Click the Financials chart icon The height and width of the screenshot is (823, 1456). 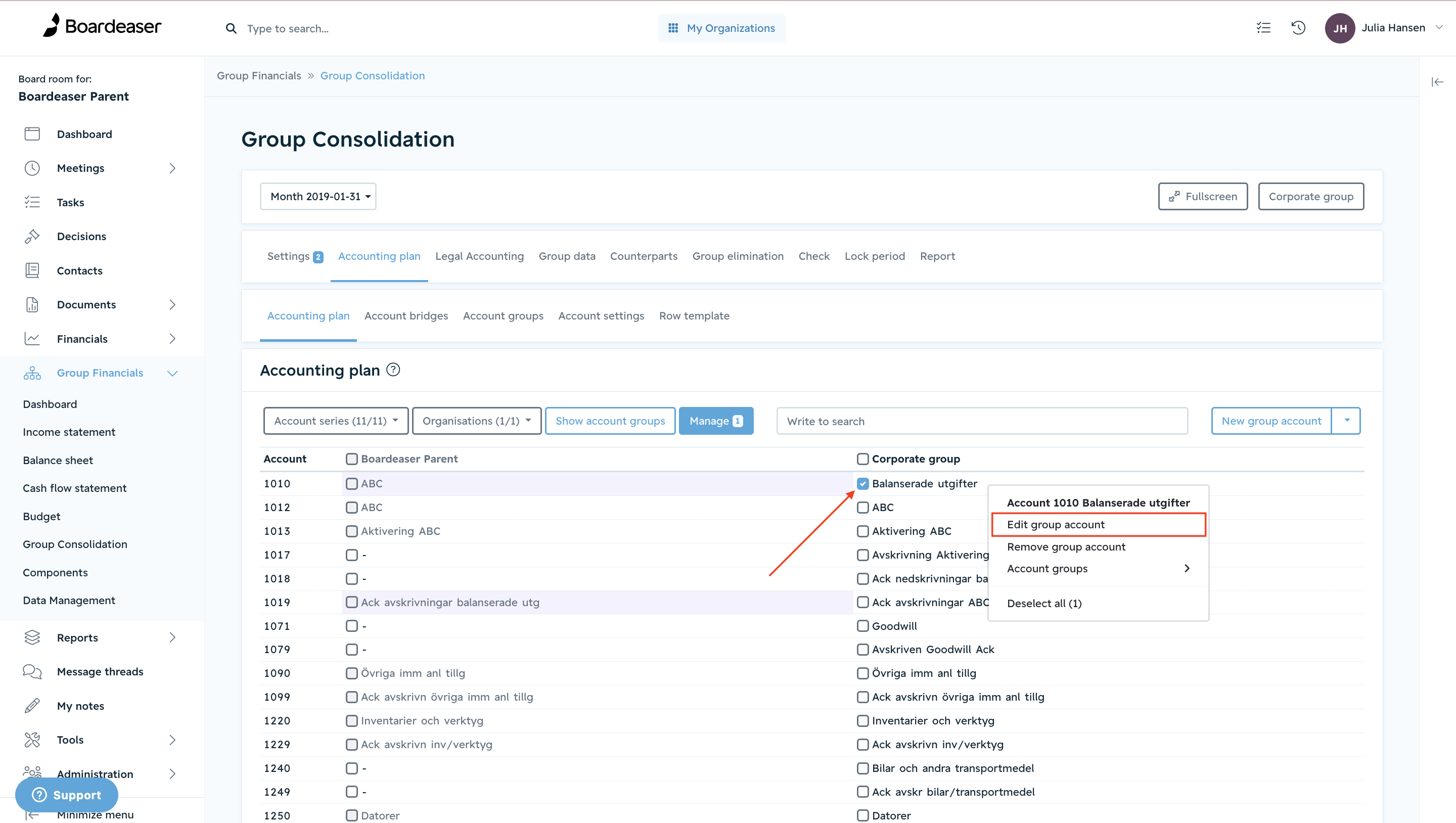click(x=32, y=339)
